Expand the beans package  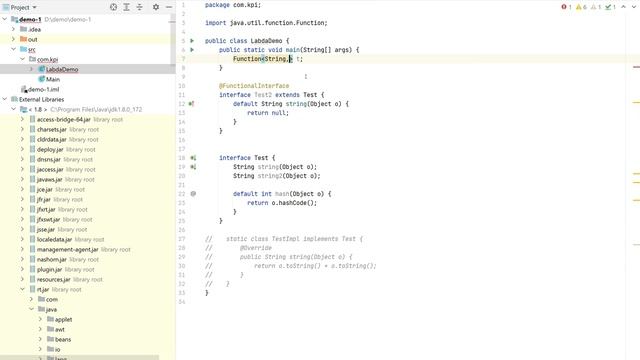(40, 339)
